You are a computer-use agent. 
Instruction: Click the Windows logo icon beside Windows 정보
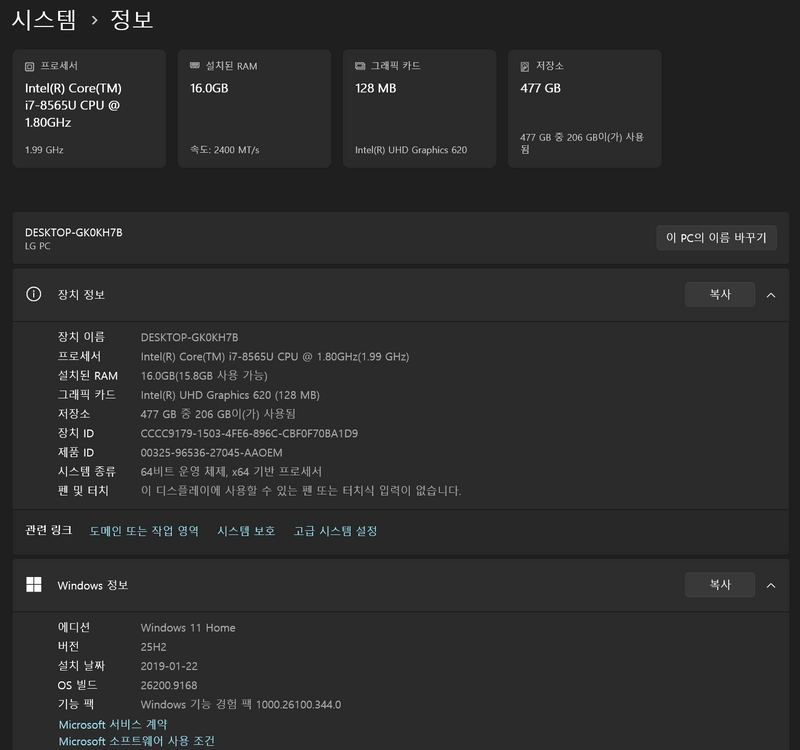coord(34,585)
